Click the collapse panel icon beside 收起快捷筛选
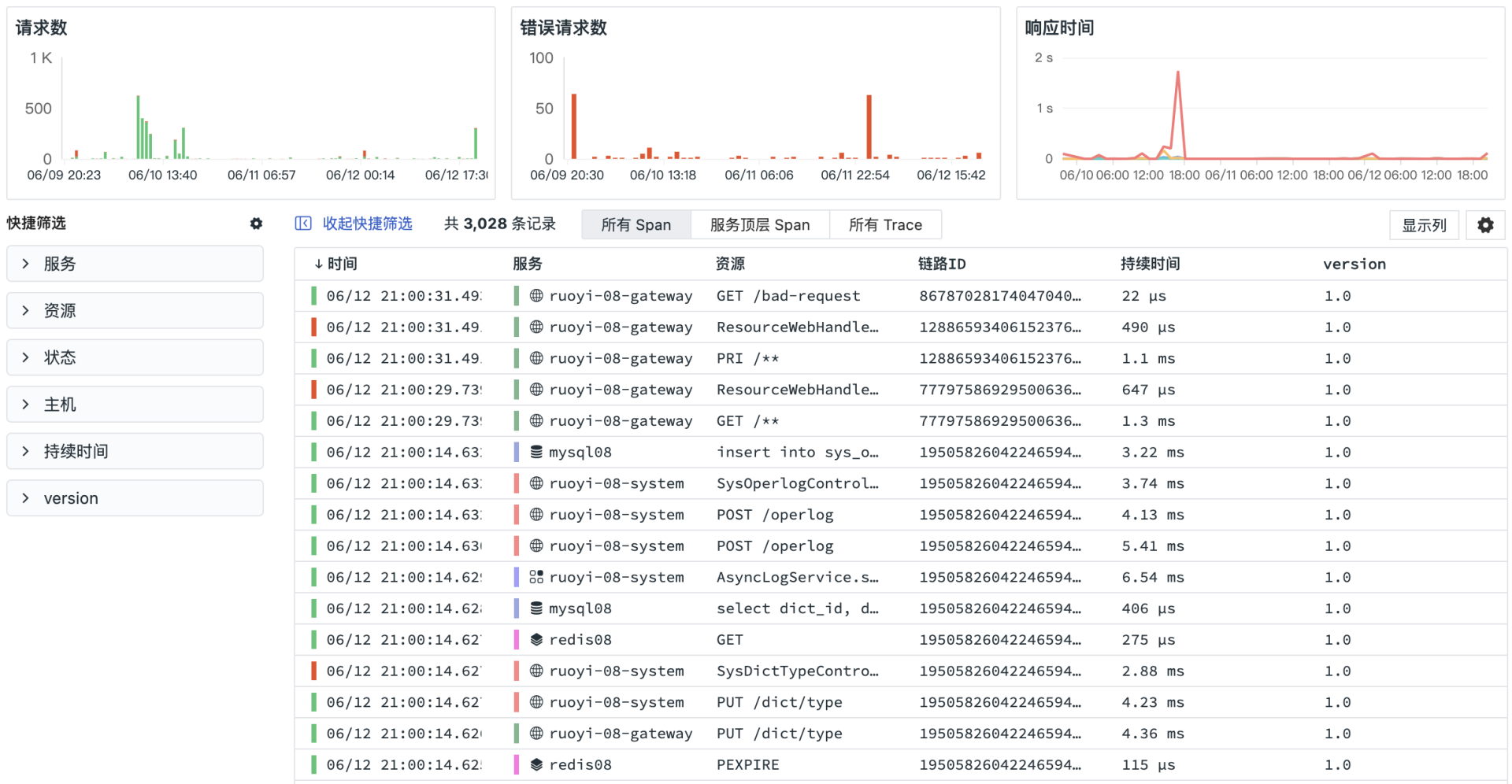 click(x=303, y=224)
